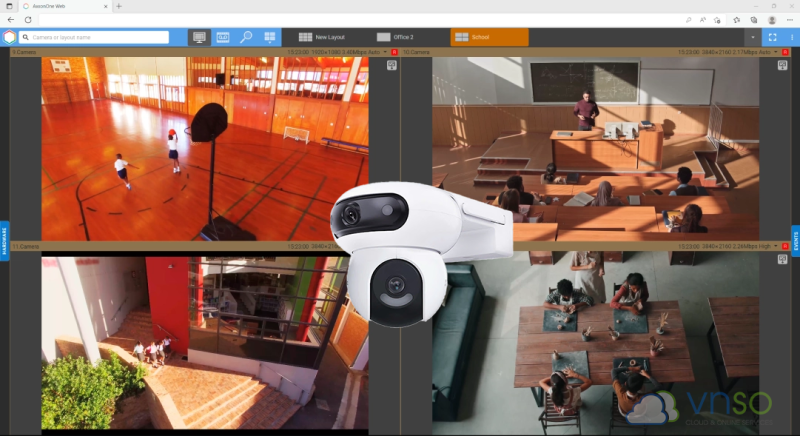800x436 pixels.
Task: Toggle red record button on bottom-right camera
Action: pyautogui.click(x=785, y=245)
